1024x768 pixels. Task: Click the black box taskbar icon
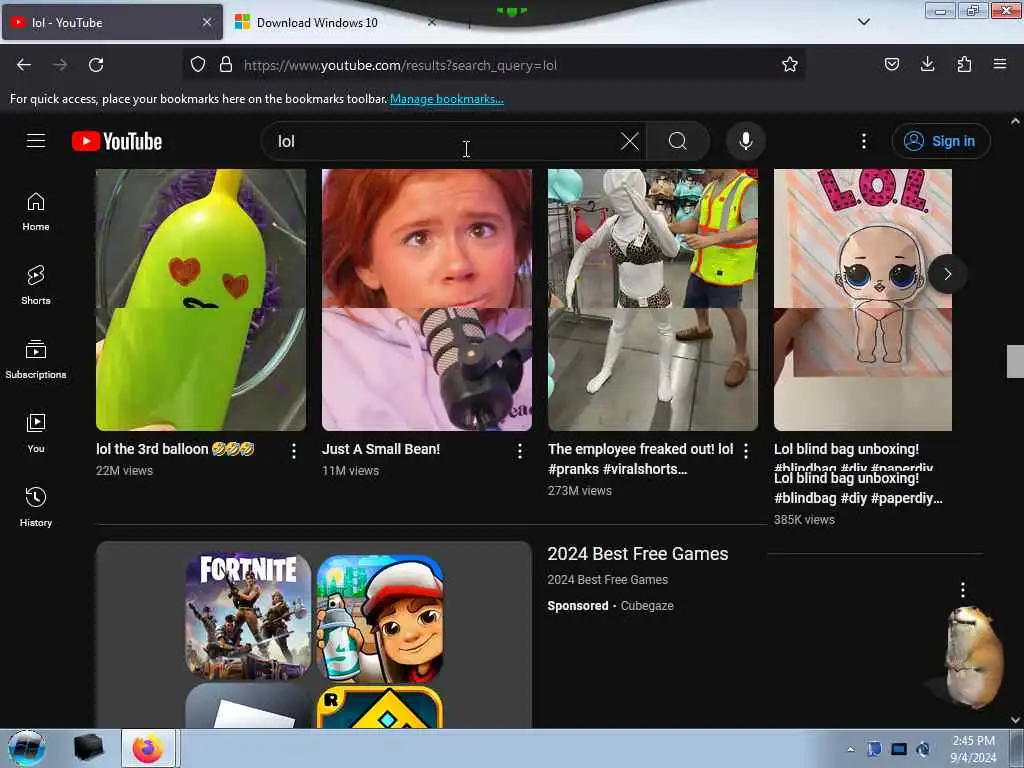(x=89, y=748)
